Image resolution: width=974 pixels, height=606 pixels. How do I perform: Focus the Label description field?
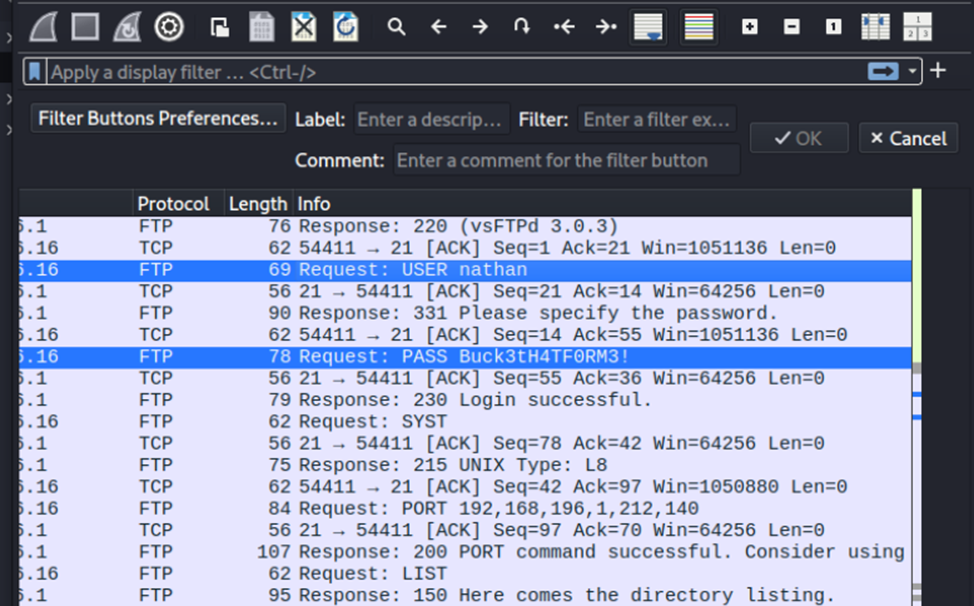tap(432, 119)
